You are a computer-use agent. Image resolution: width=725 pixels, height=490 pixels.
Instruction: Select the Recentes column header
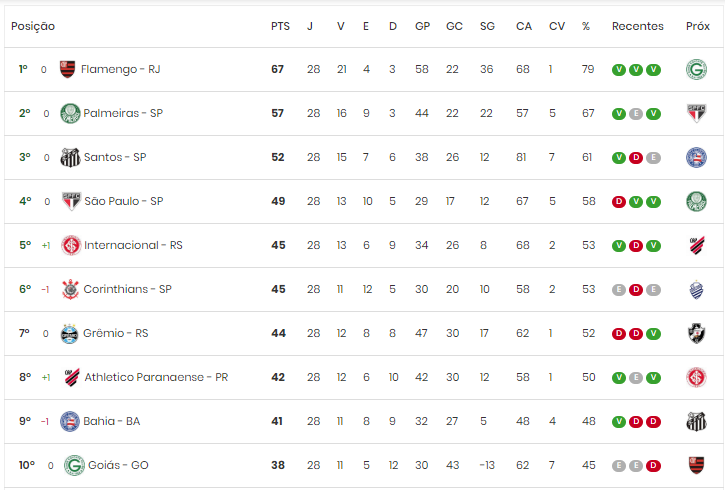pos(638,26)
